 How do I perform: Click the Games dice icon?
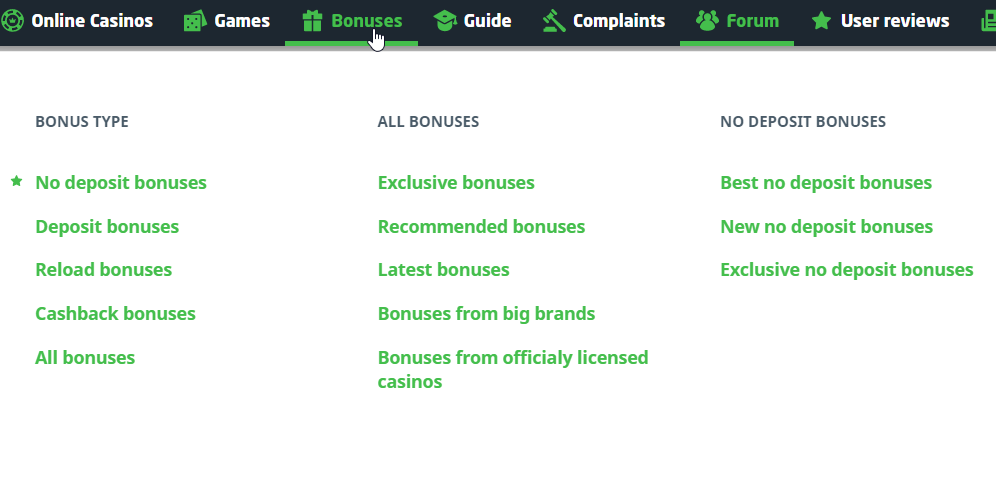195,21
